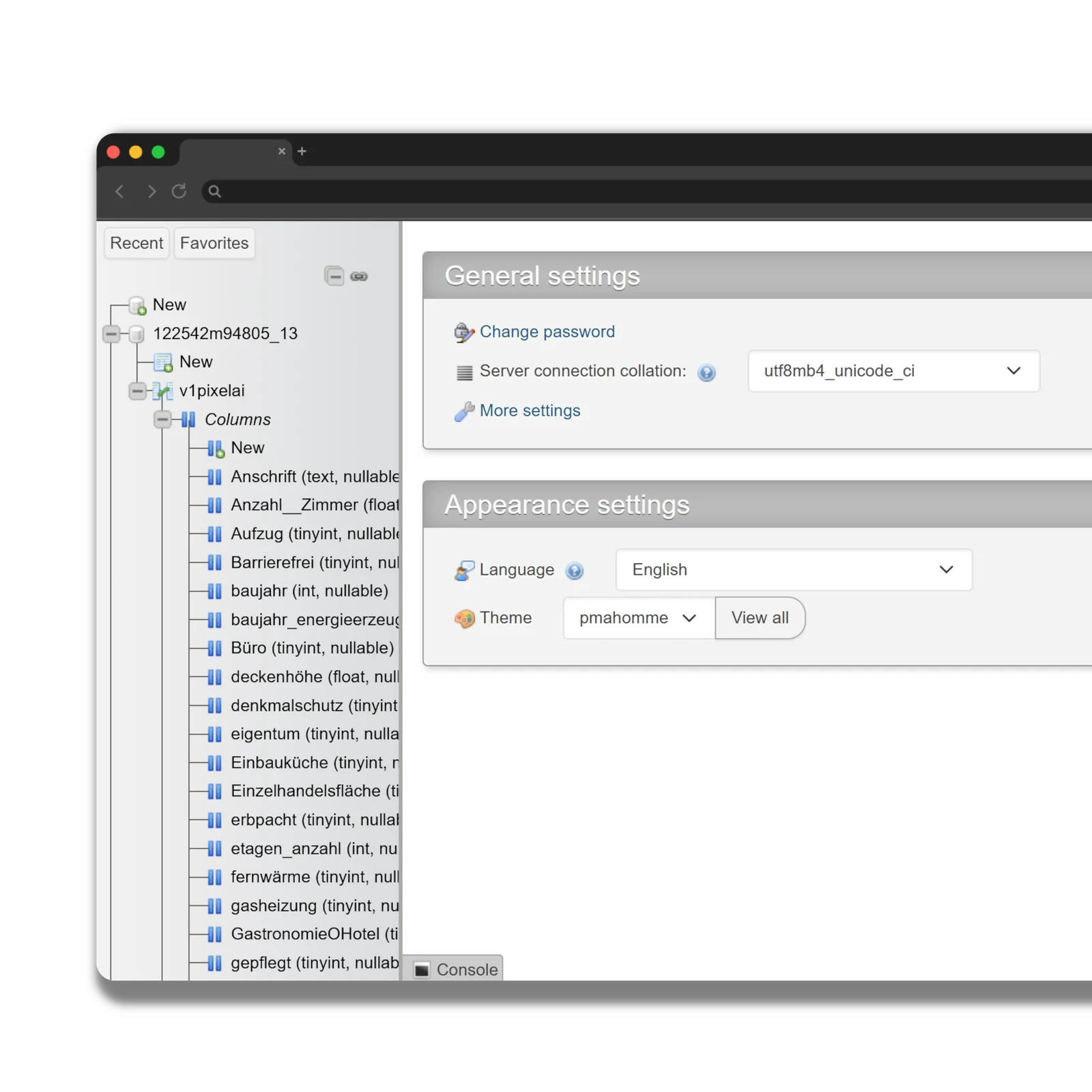
Task: Click the browser forward arrow
Action: point(151,191)
